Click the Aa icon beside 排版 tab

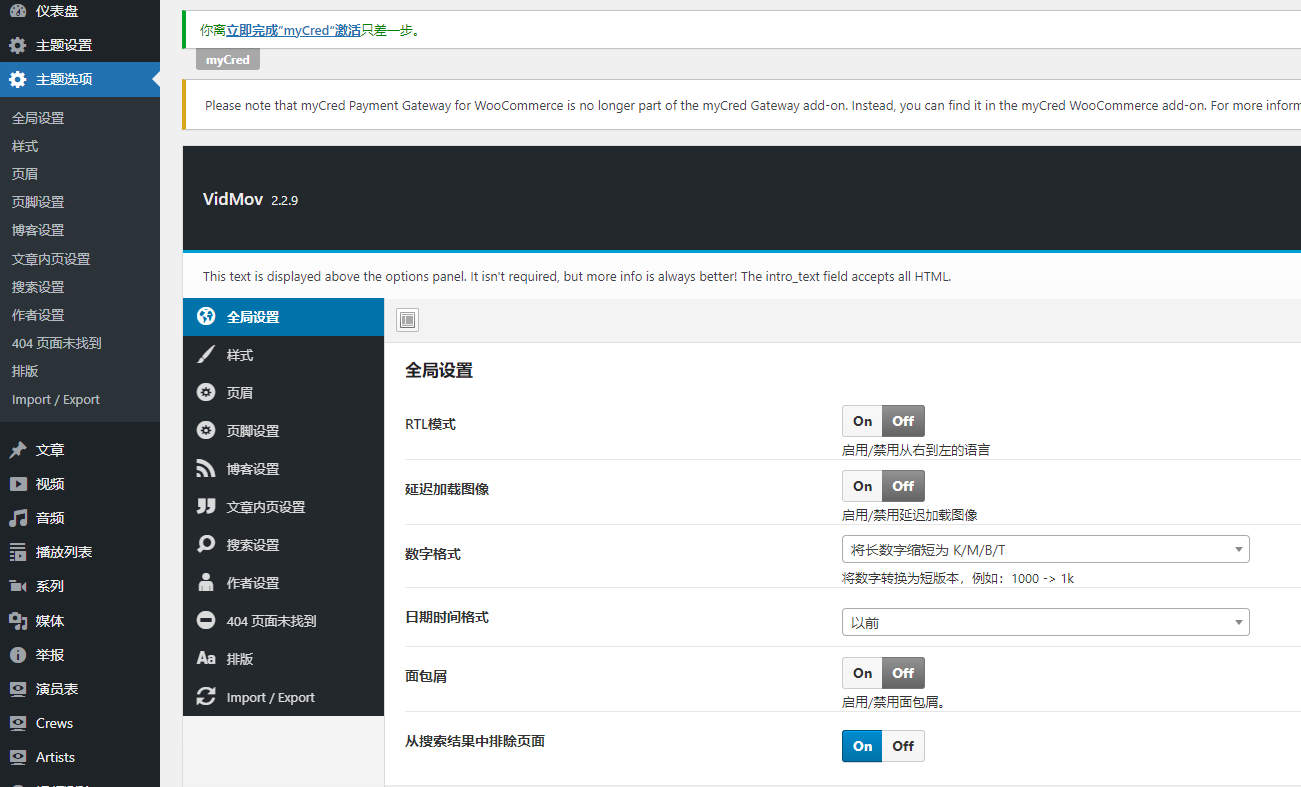[206, 659]
